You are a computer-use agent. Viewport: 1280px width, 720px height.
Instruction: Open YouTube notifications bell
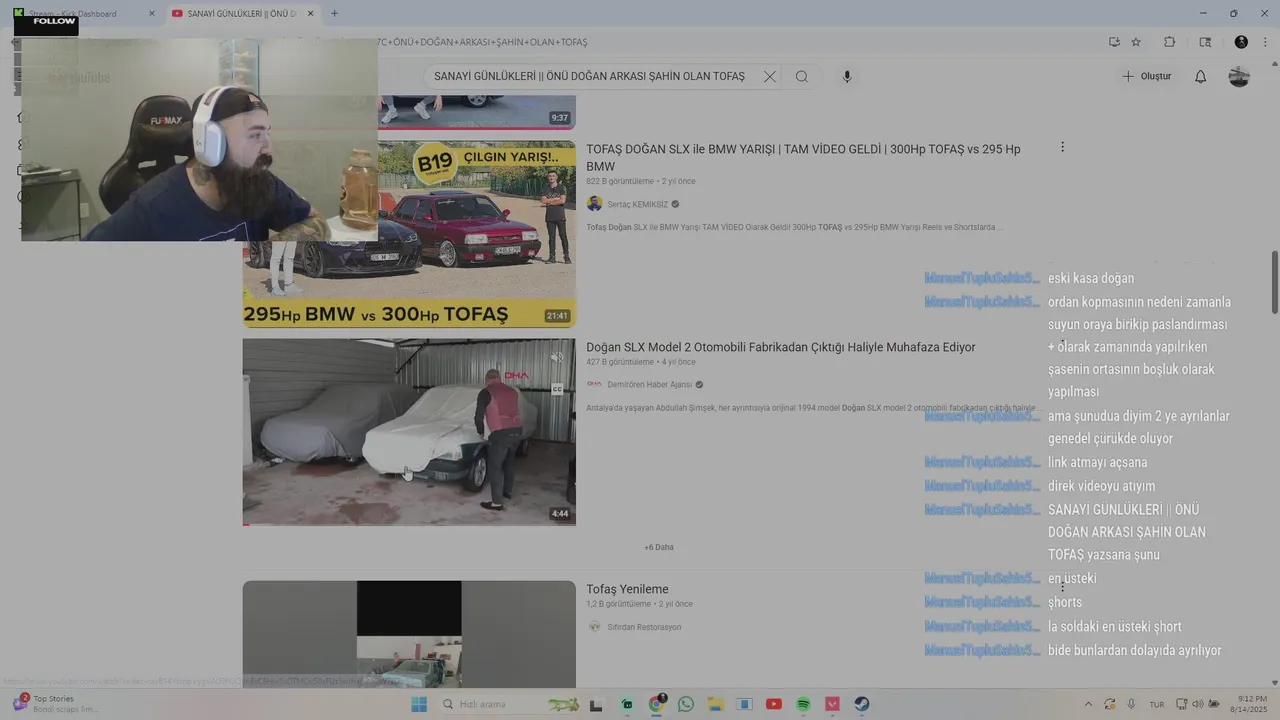(1201, 76)
